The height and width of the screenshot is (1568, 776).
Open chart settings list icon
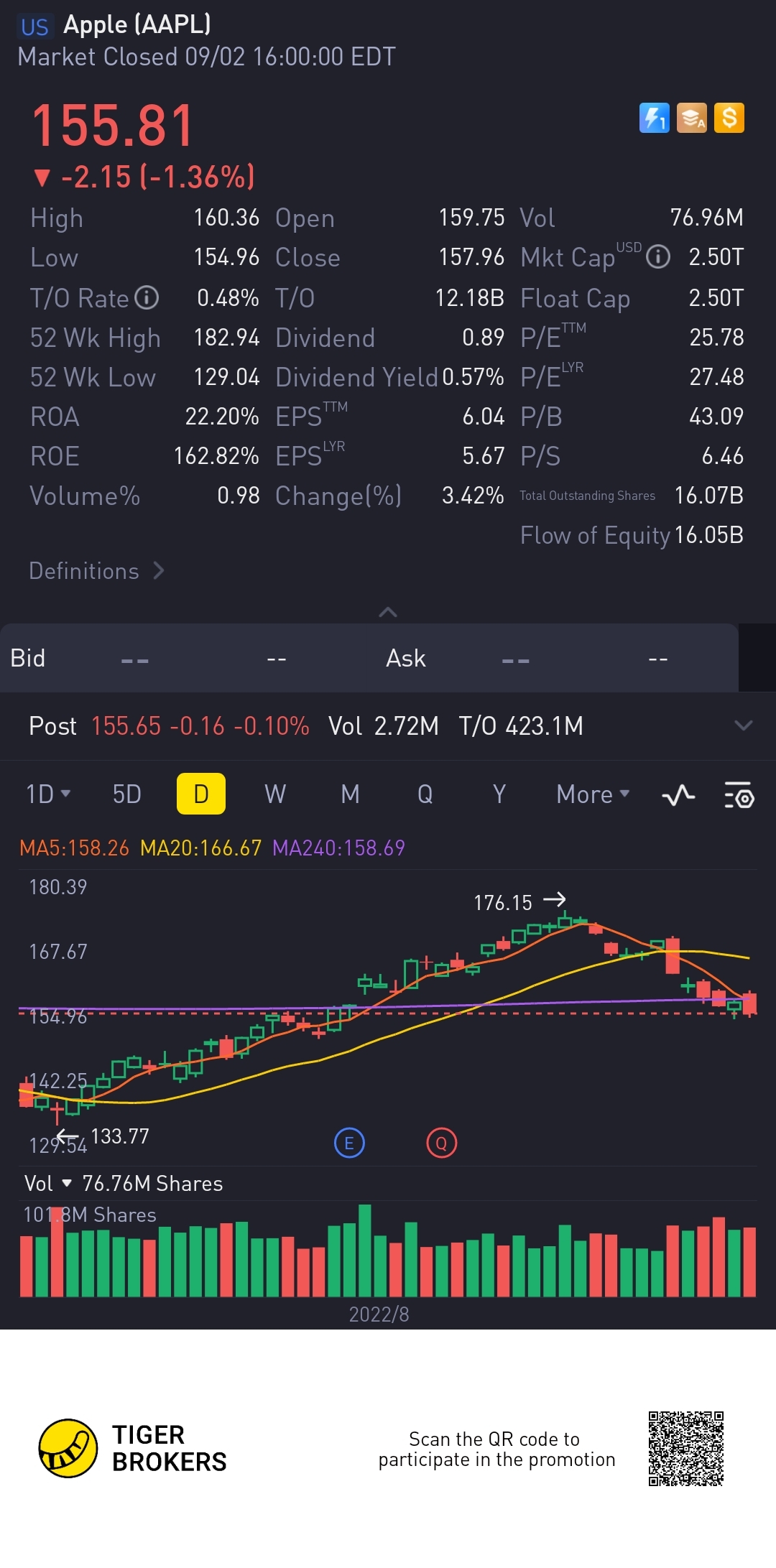739,794
